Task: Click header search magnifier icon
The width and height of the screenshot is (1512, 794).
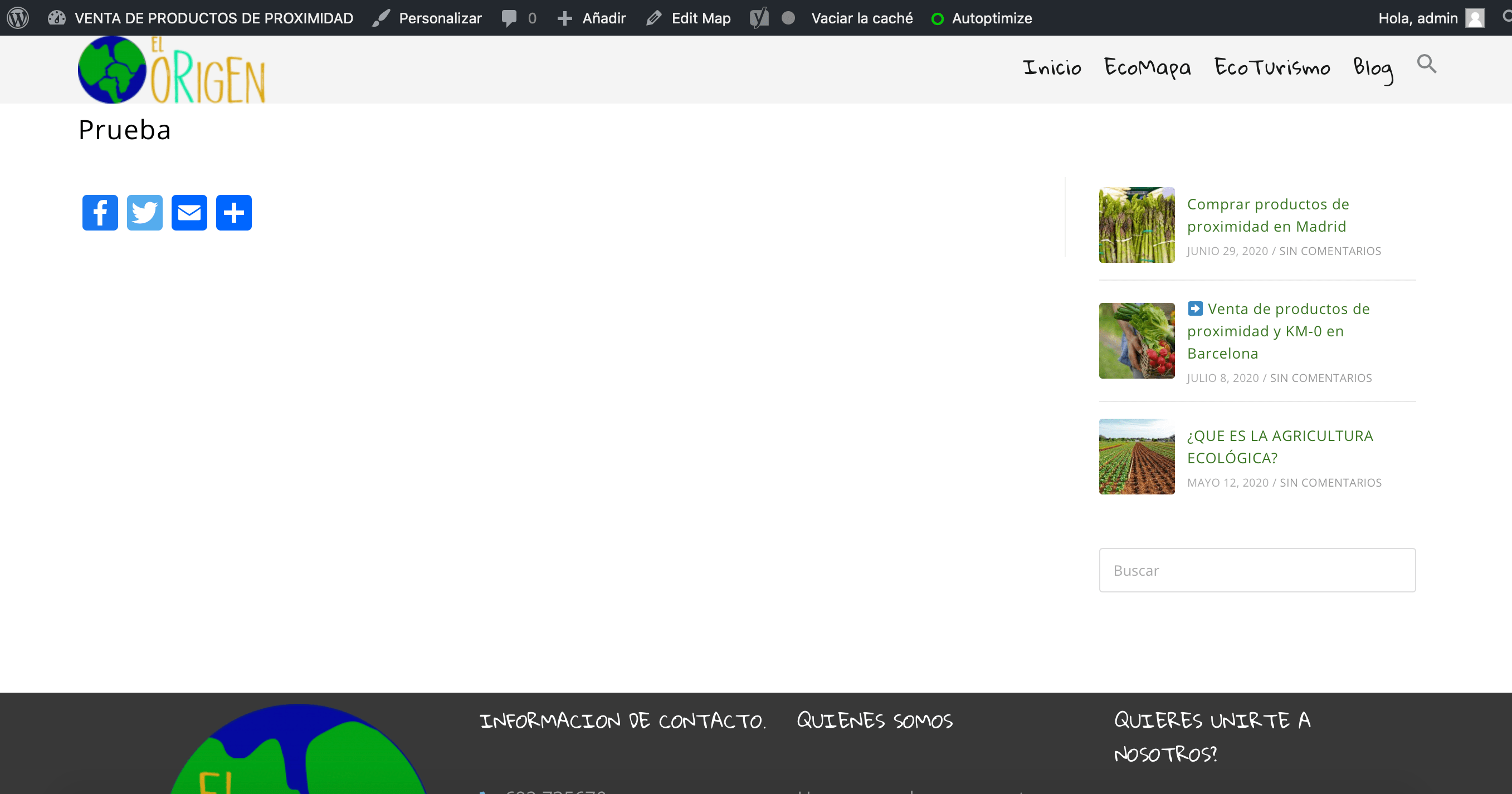Action: [x=1426, y=63]
